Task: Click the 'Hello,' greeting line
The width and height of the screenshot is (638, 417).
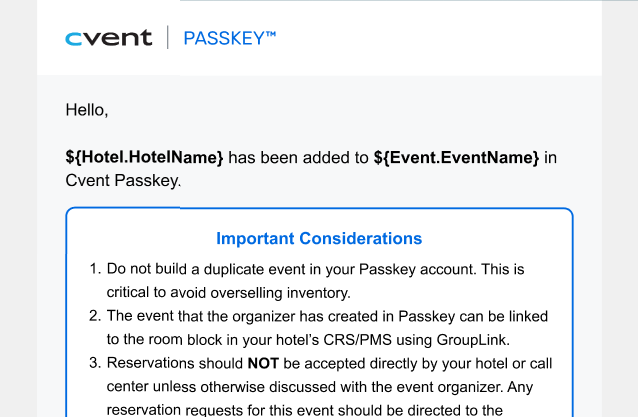Action: coord(87,110)
